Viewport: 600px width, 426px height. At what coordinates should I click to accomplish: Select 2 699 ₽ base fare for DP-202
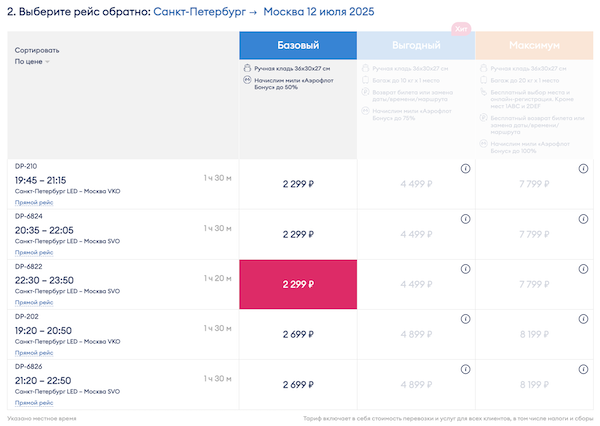[x=297, y=334]
